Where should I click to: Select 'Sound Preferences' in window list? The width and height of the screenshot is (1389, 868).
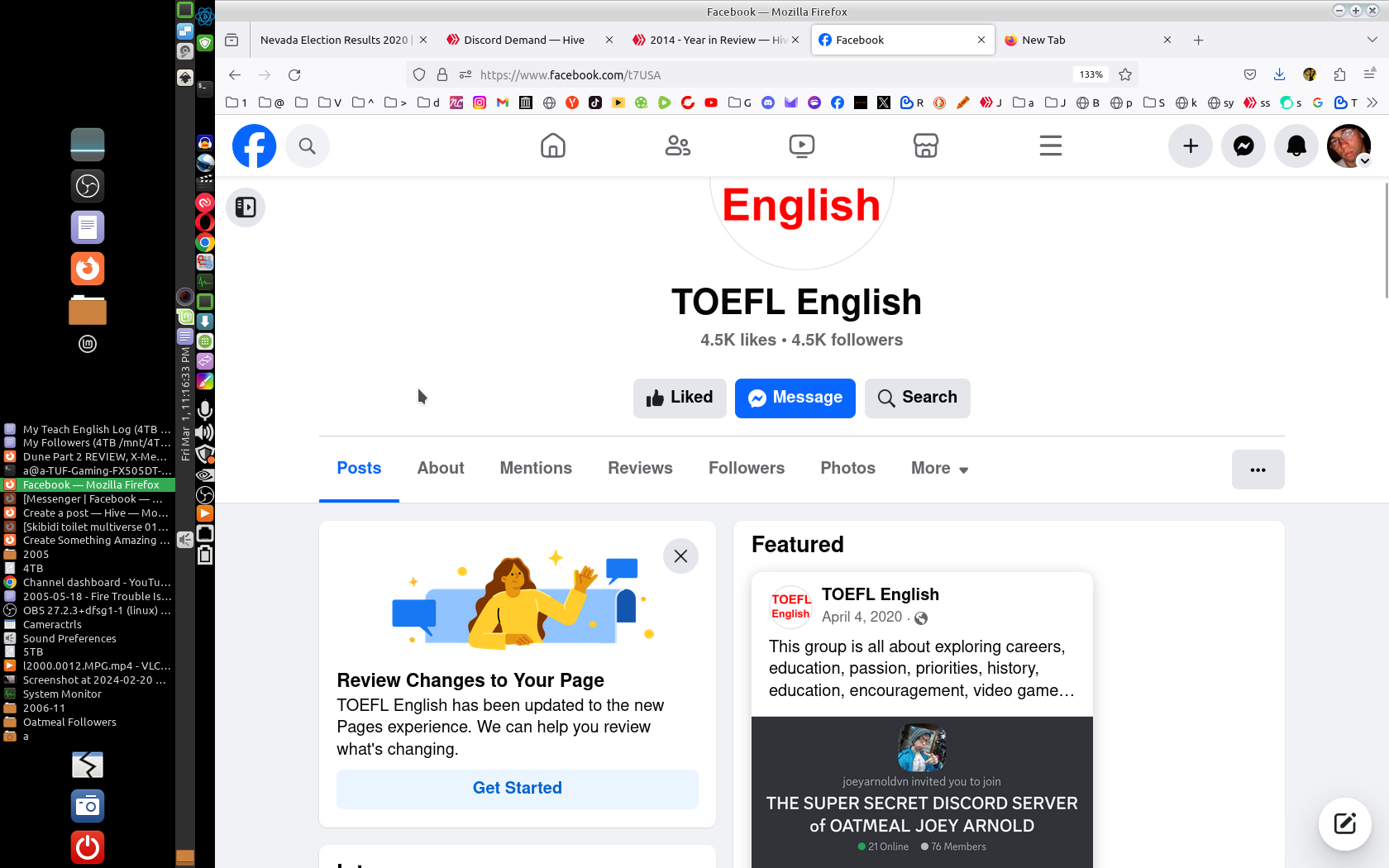pyautogui.click(x=88, y=638)
